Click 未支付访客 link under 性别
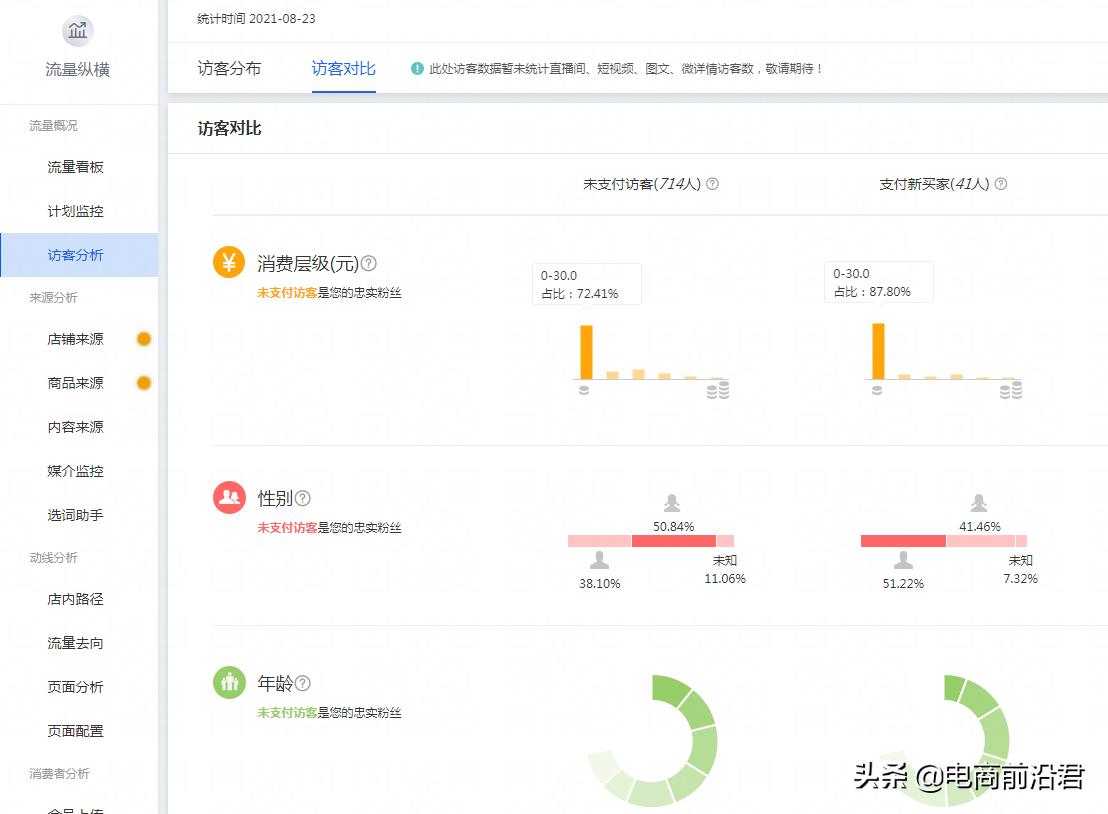1108x814 pixels. 287,528
